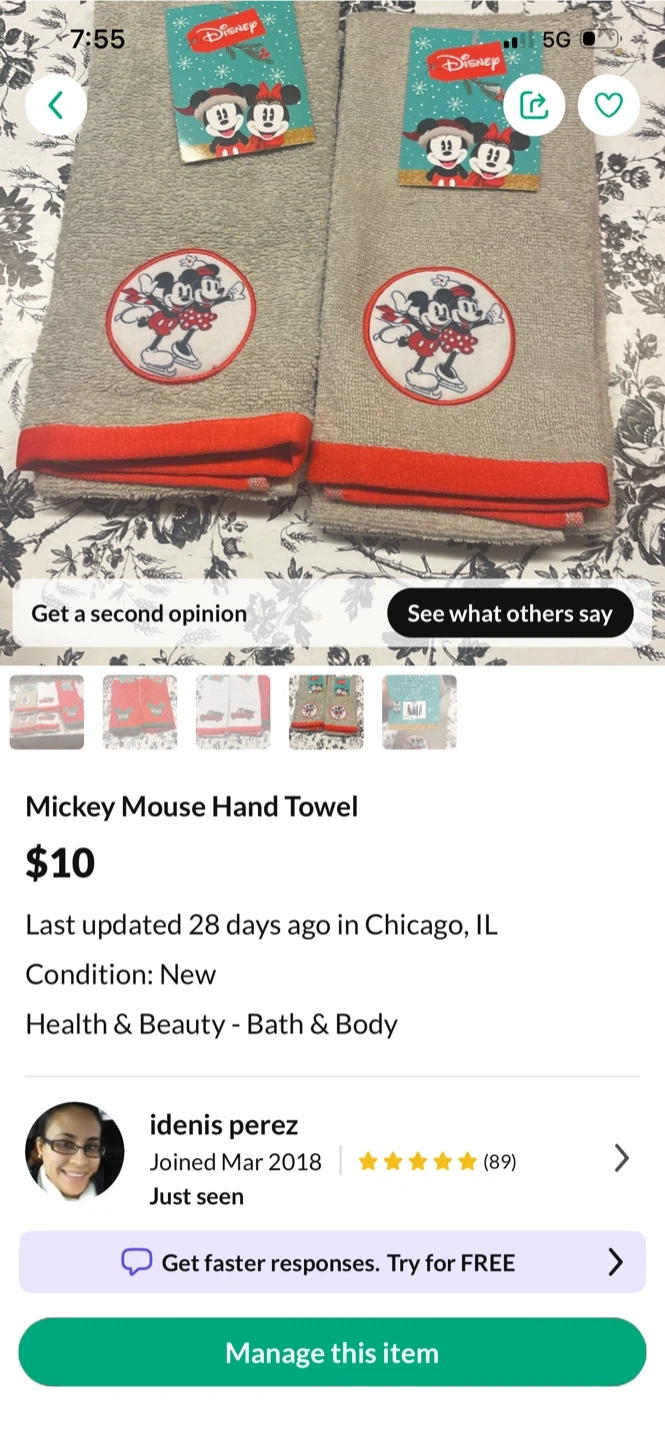Click See what others say button
The width and height of the screenshot is (665, 1440).
(510, 613)
